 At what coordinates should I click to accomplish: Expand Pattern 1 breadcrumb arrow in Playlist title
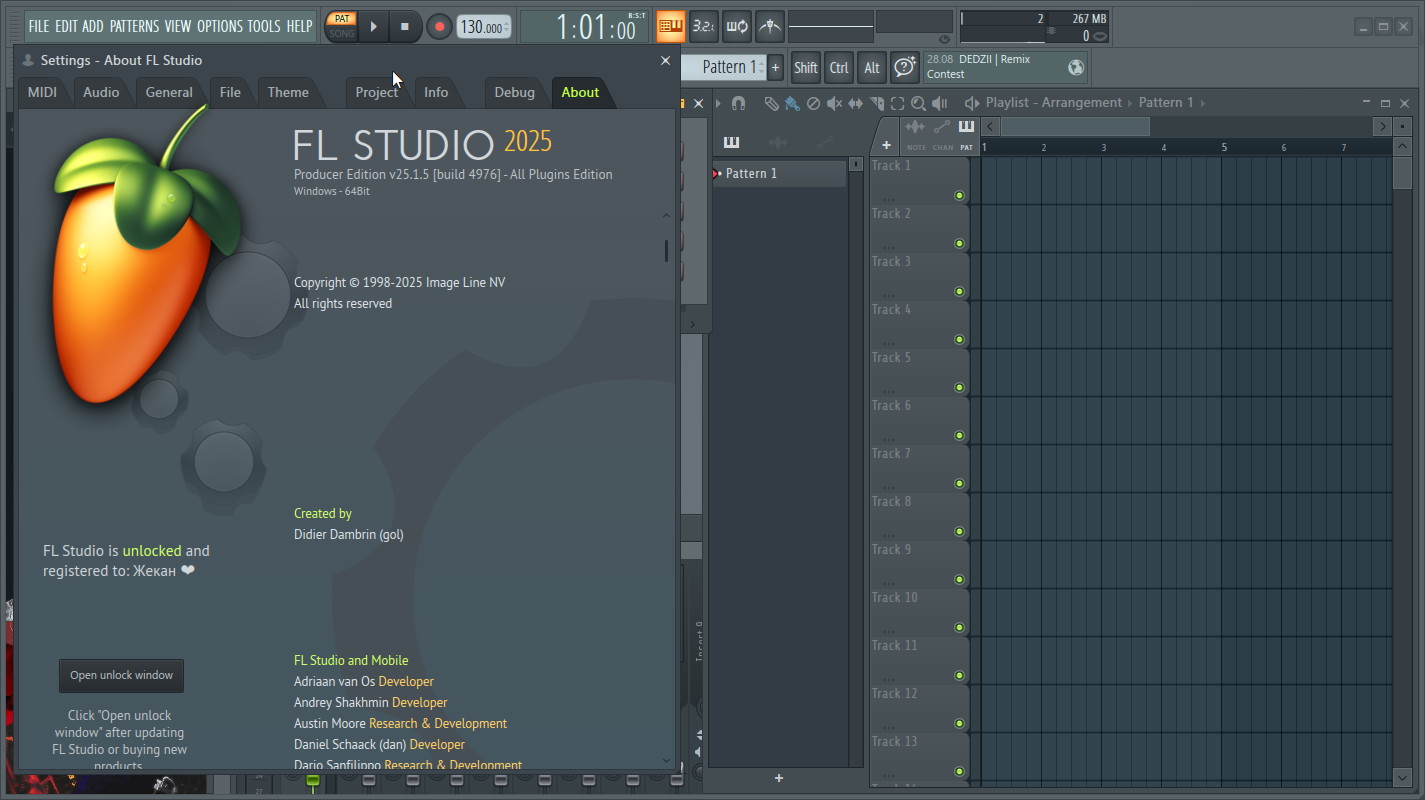tap(1203, 103)
